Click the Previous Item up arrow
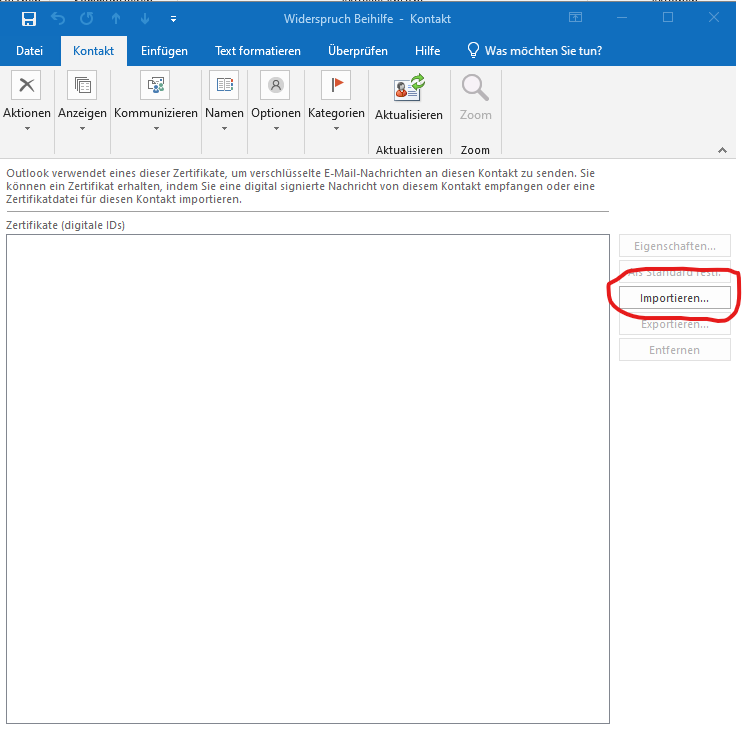 click(x=116, y=19)
